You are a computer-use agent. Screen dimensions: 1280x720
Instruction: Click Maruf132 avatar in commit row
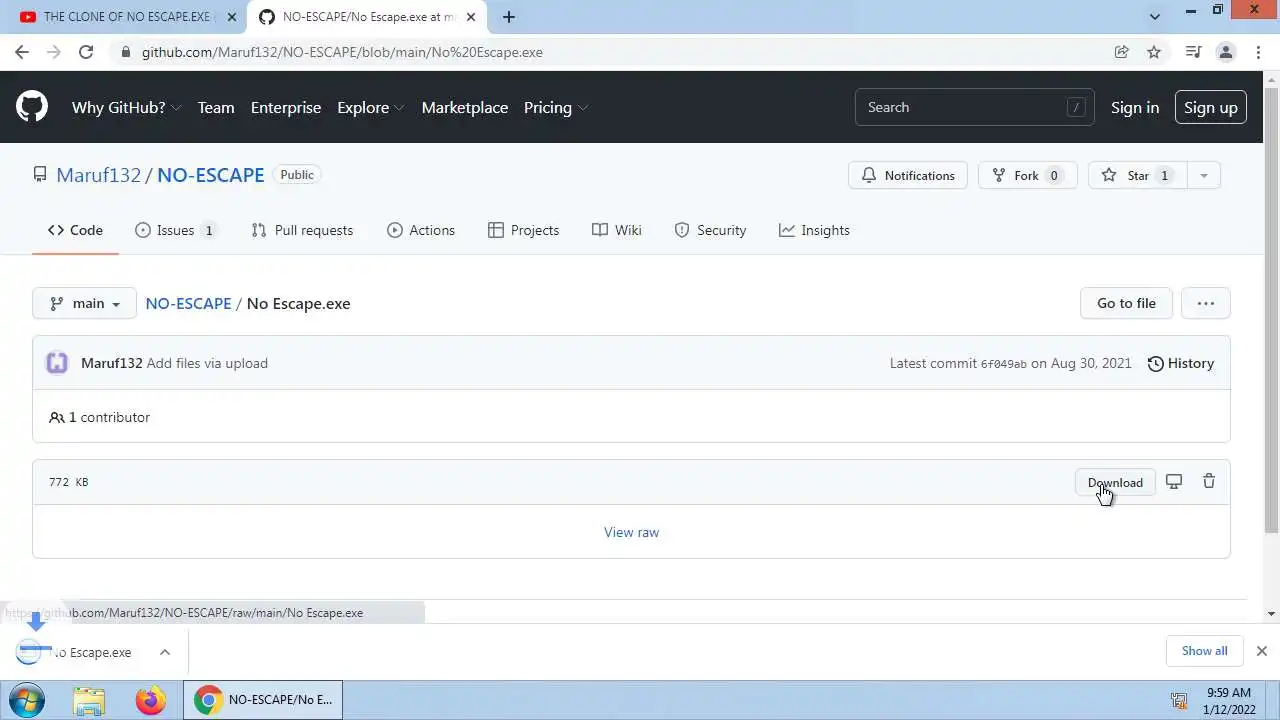(x=57, y=363)
